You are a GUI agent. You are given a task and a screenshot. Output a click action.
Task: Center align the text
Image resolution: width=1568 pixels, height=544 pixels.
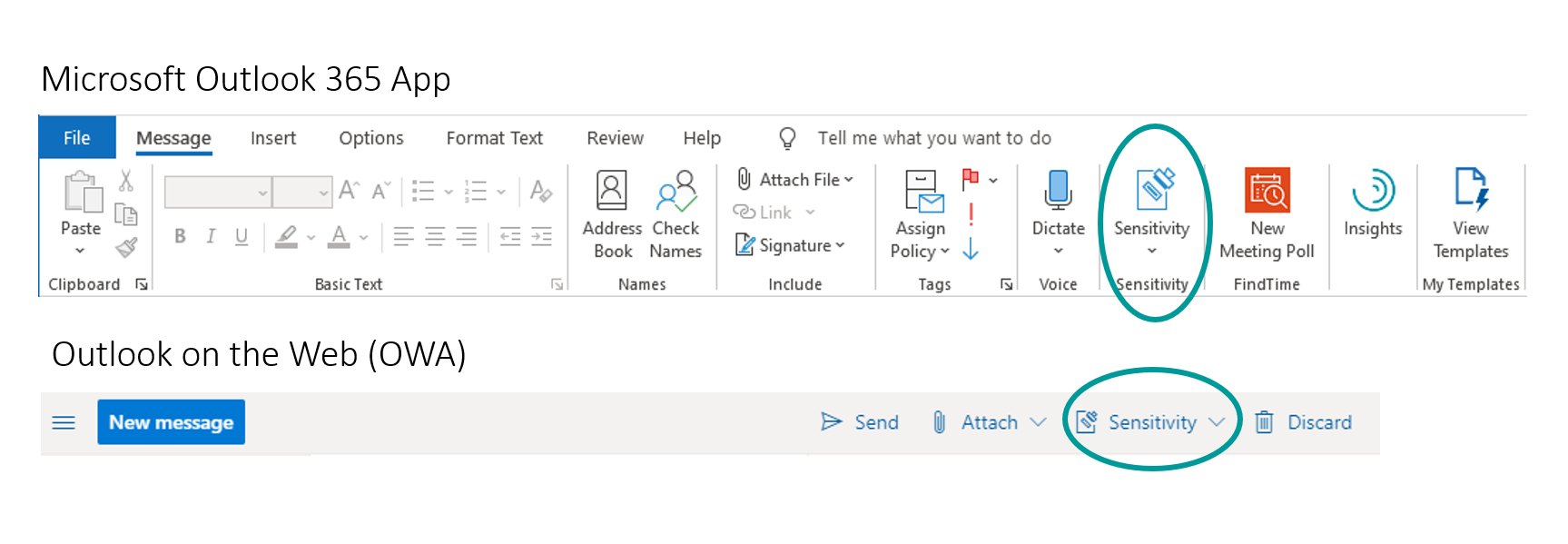(x=435, y=237)
